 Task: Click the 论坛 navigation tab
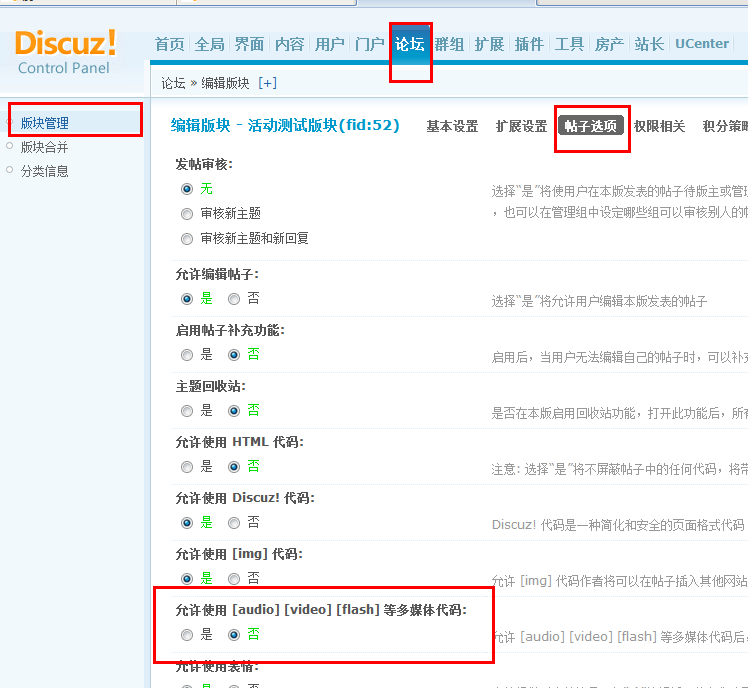[410, 44]
